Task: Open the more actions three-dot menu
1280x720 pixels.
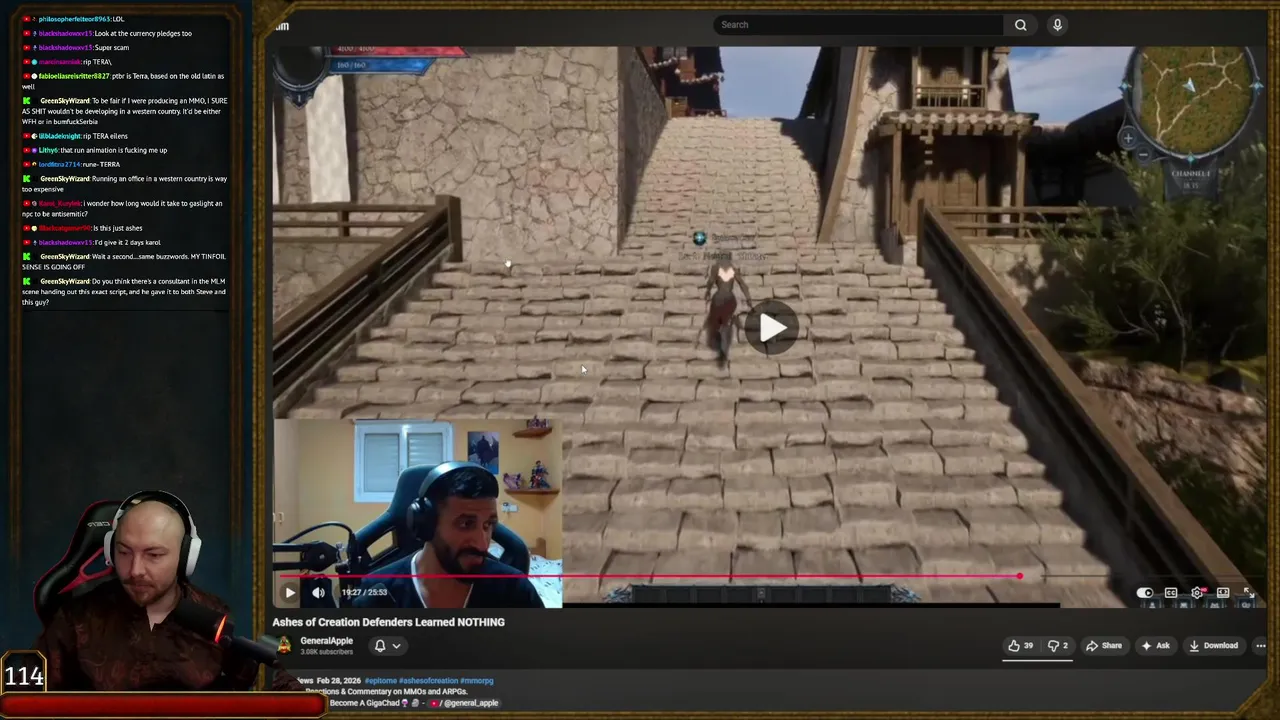Action: coord(1260,646)
